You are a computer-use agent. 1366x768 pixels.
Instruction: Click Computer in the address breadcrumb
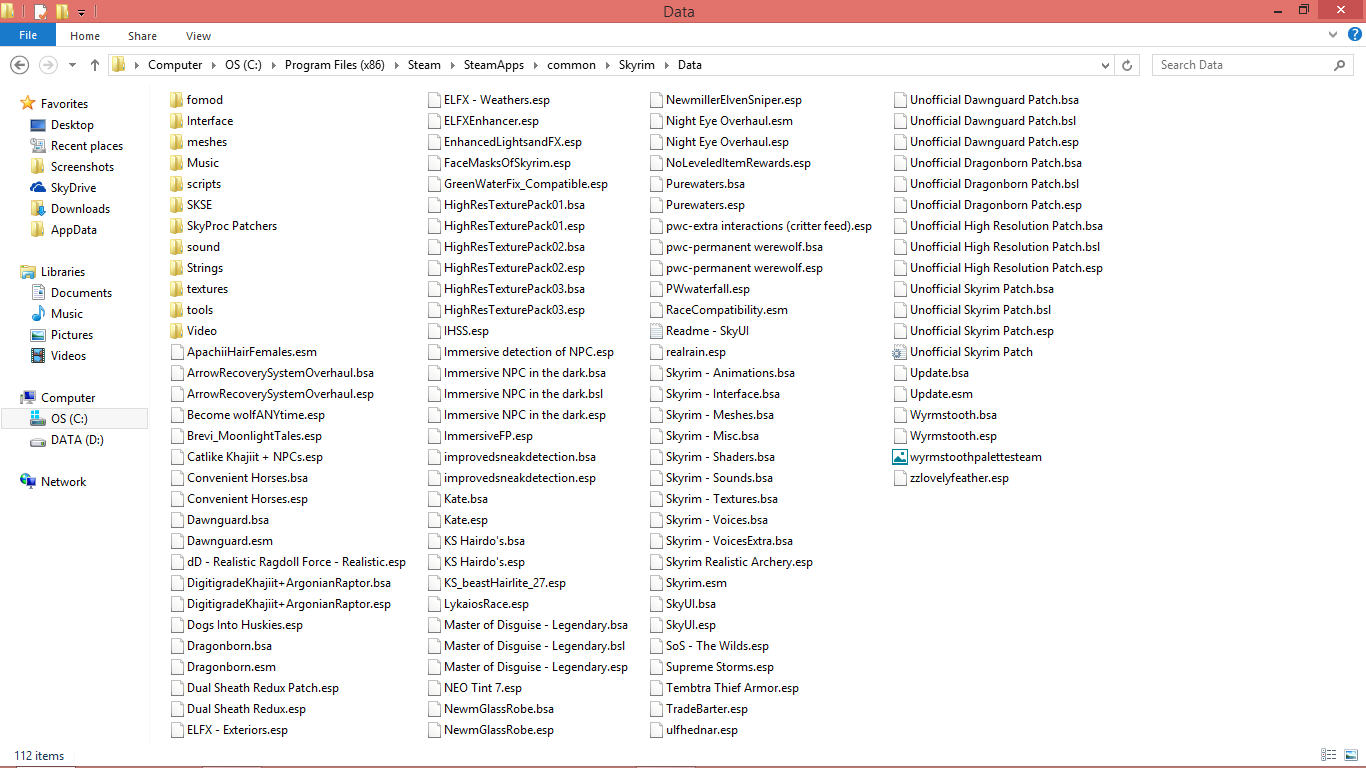click(175, 65)
